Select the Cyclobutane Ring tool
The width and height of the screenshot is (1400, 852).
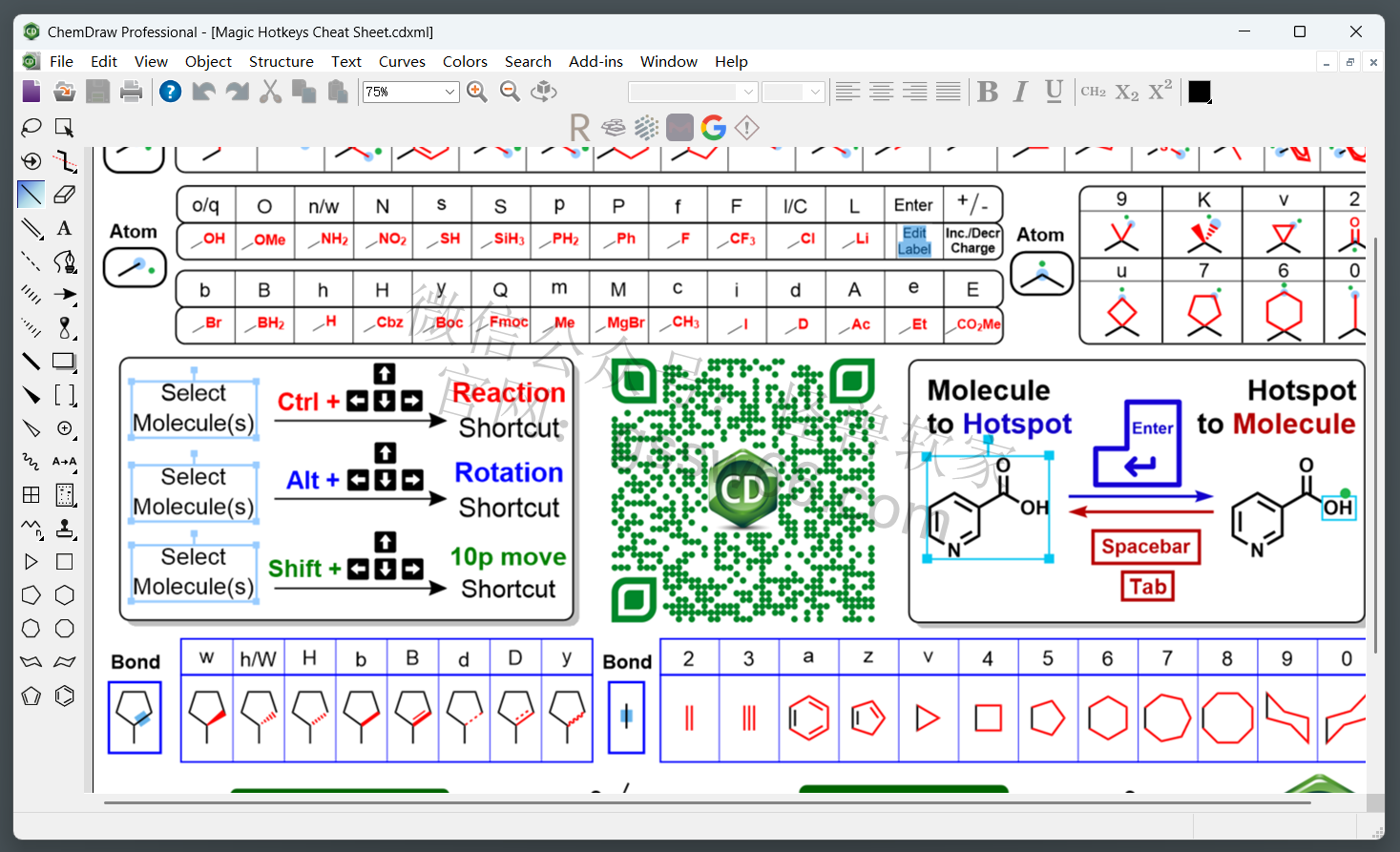click(x=64, y=562)
